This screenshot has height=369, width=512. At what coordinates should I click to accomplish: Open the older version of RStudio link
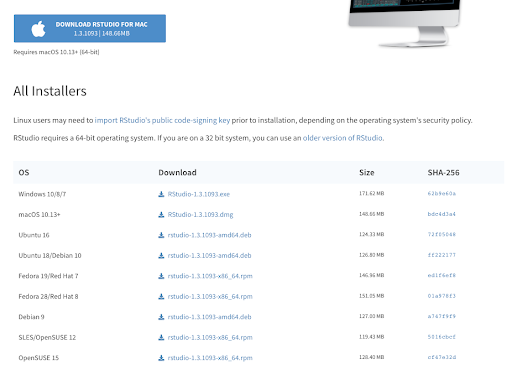point(343,138)
